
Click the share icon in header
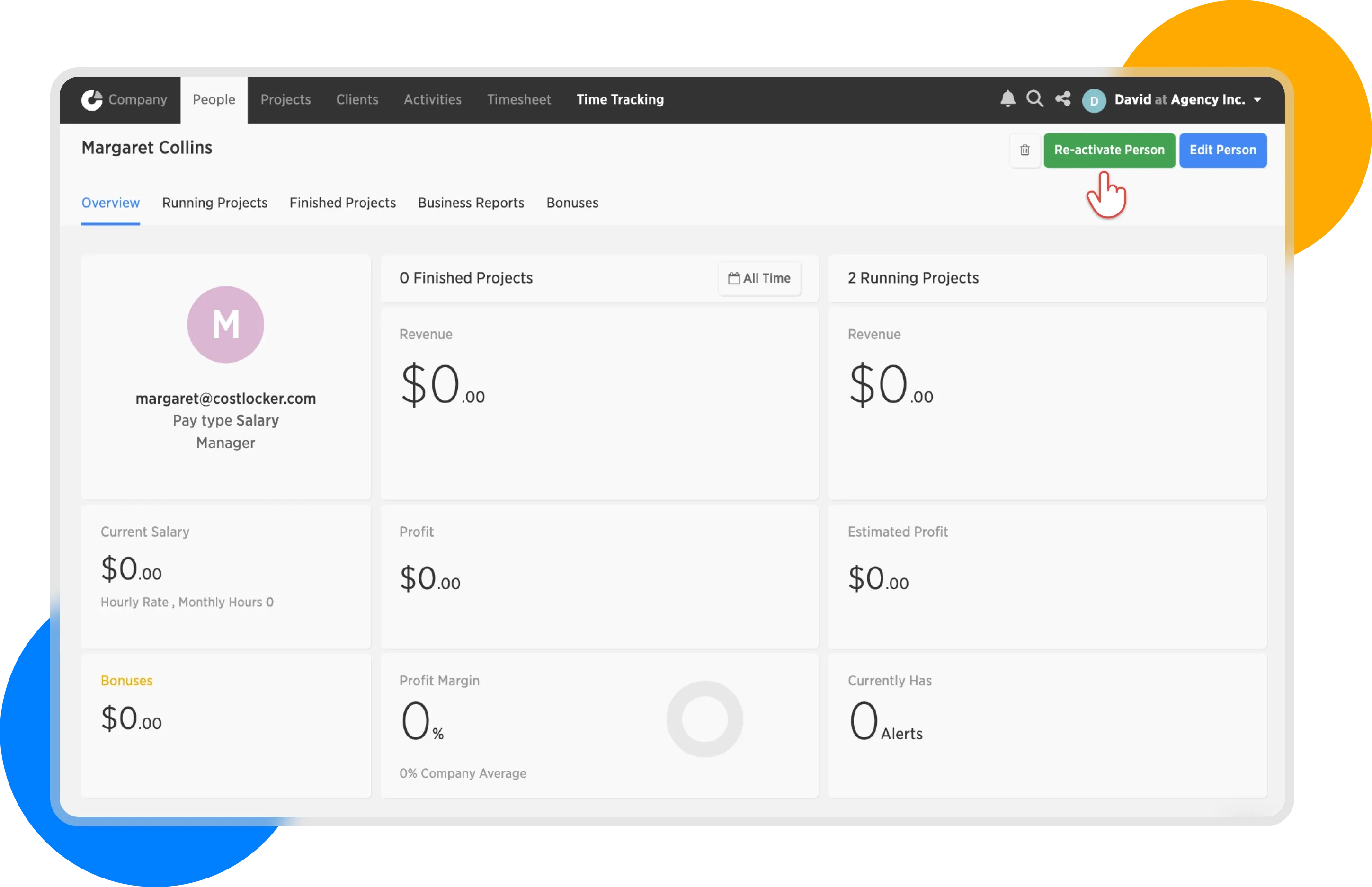[1063, 99]
